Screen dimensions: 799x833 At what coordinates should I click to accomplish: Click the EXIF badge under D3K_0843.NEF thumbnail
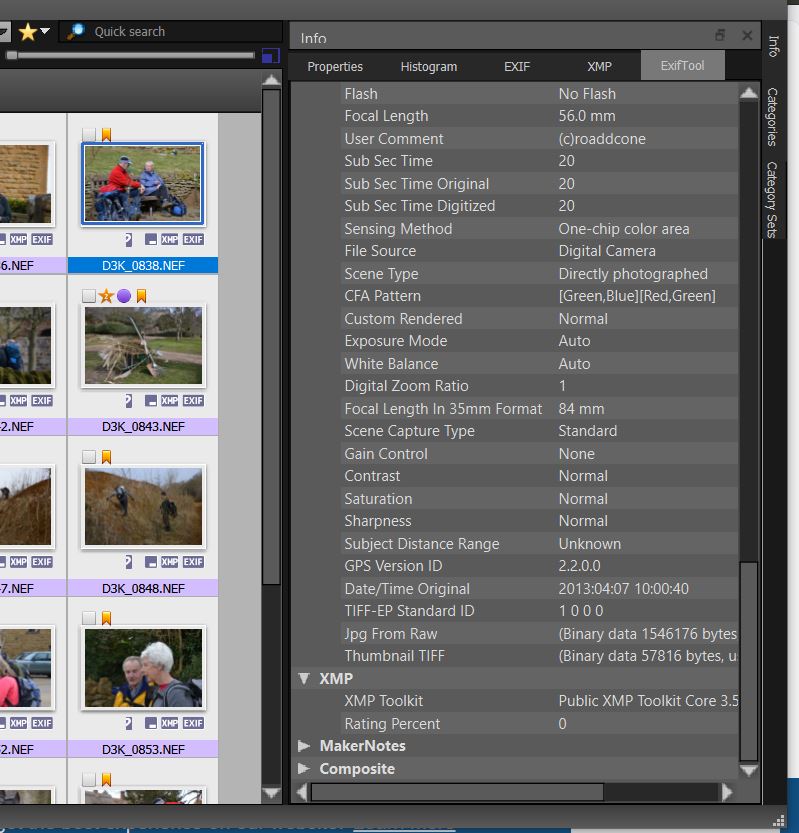[193, 400]
